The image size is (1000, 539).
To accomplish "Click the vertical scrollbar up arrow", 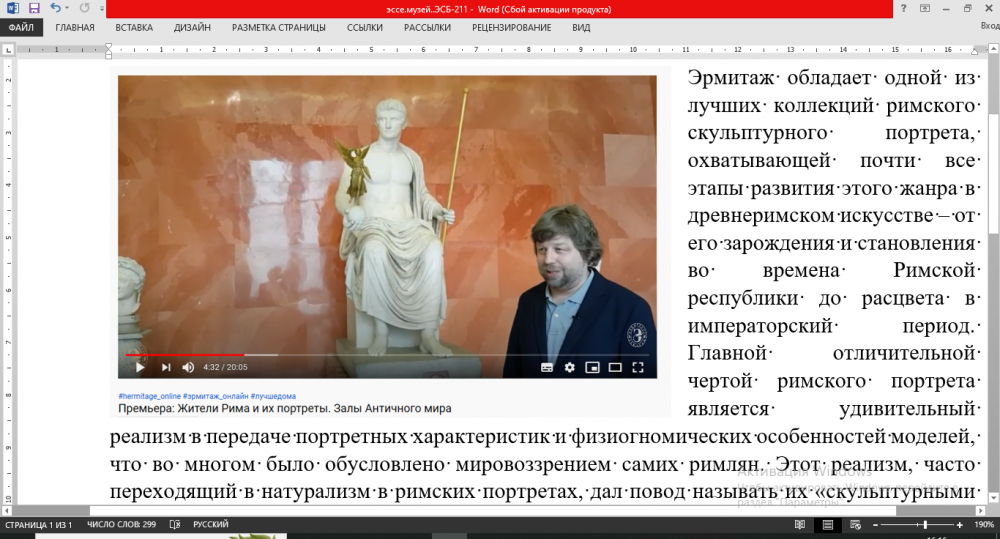I will click(994, 48).
